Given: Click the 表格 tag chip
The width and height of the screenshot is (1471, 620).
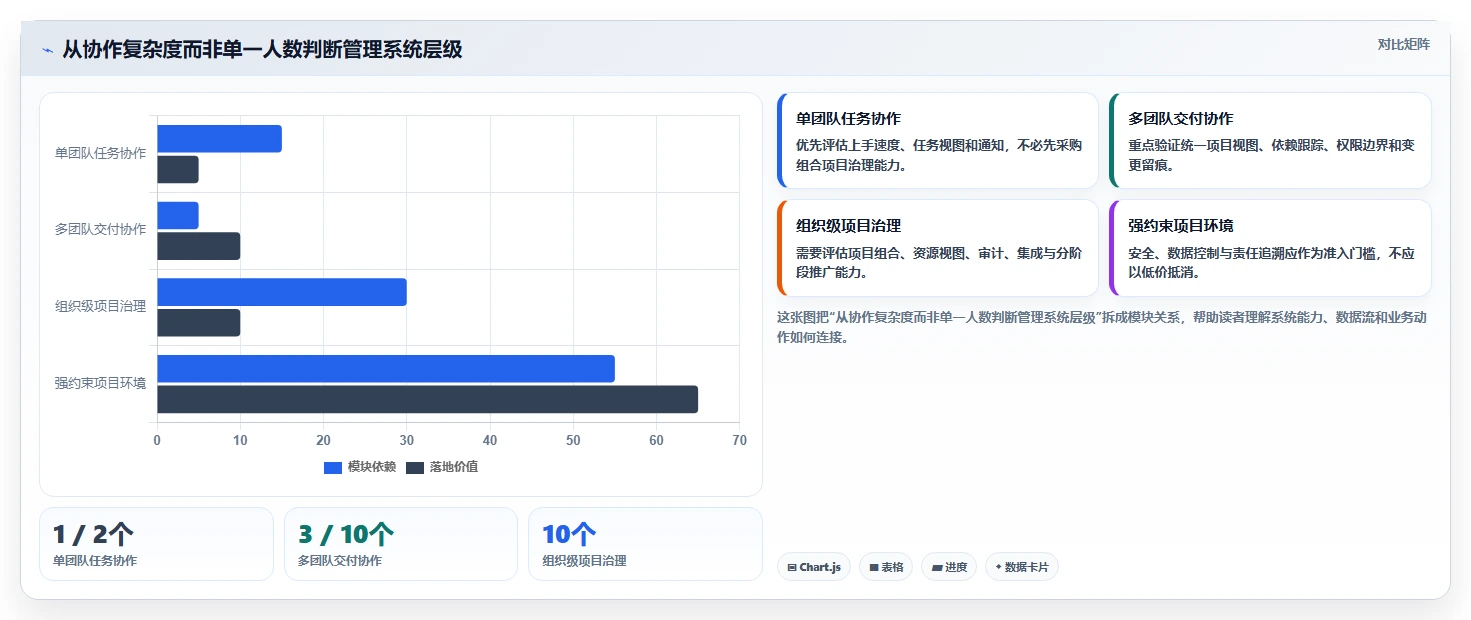Looking at the screenshot, I should coord(886,567).
